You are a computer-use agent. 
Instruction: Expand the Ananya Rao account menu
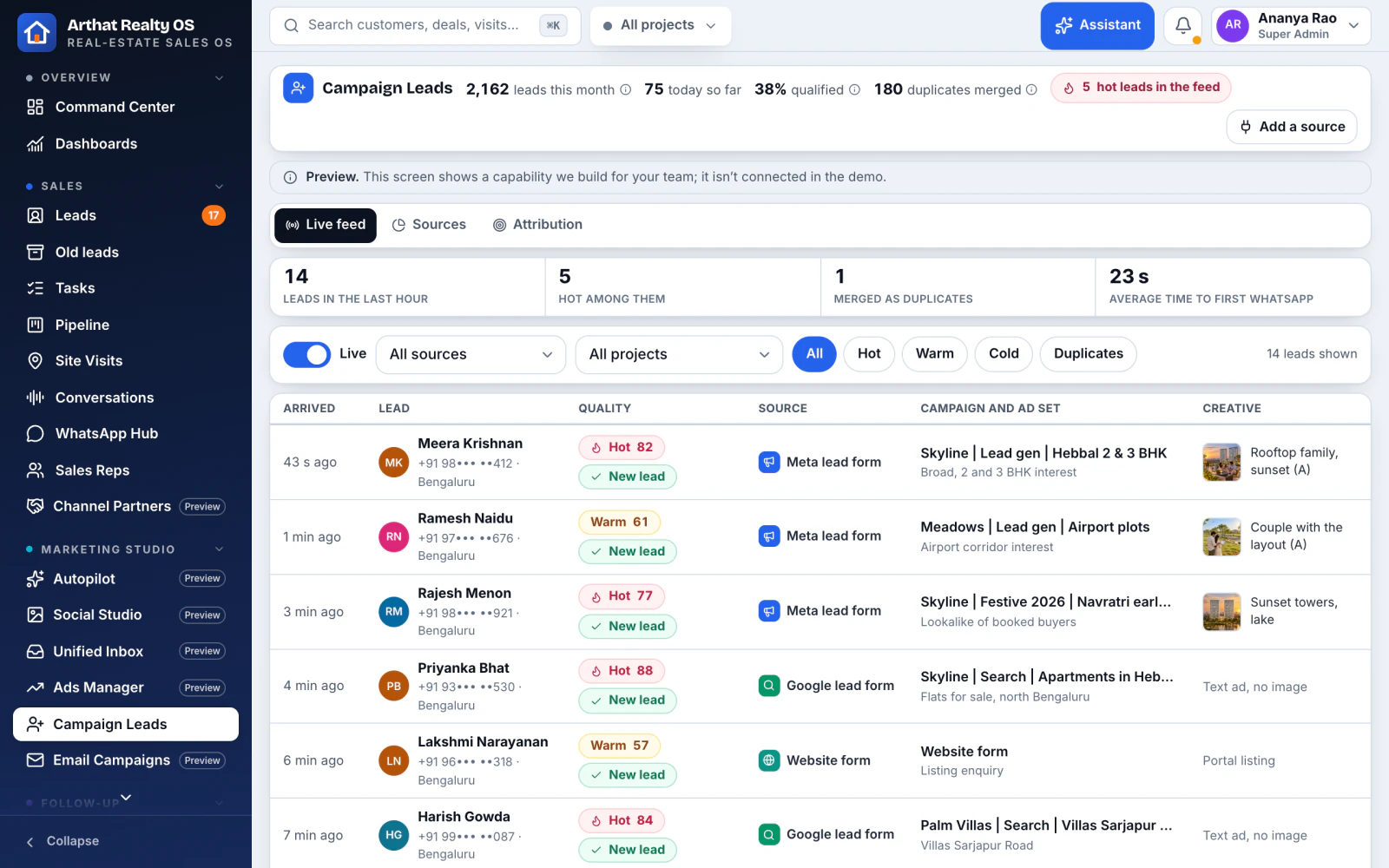[1291, 26]
